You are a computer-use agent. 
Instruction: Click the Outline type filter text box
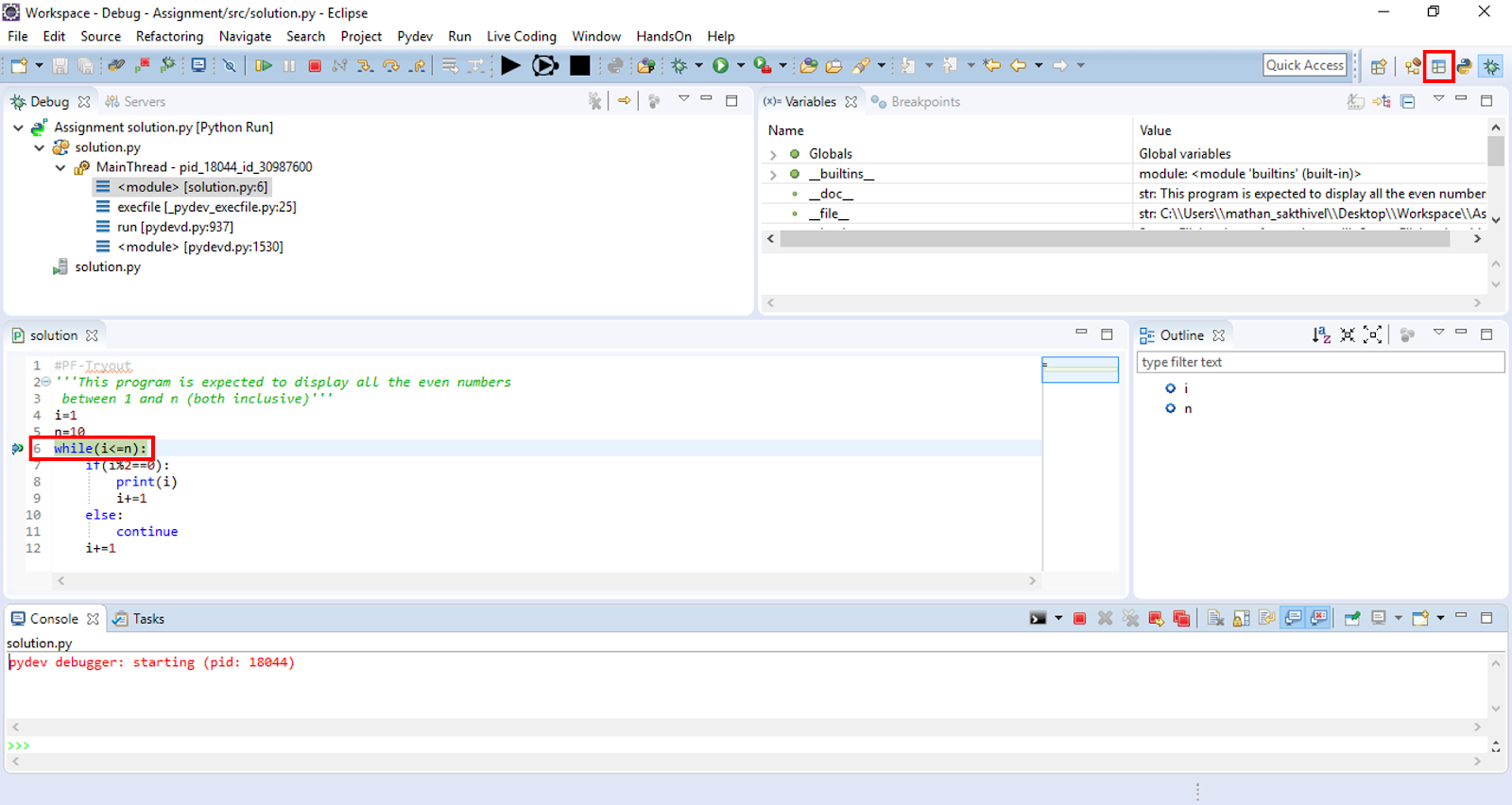1319,362
